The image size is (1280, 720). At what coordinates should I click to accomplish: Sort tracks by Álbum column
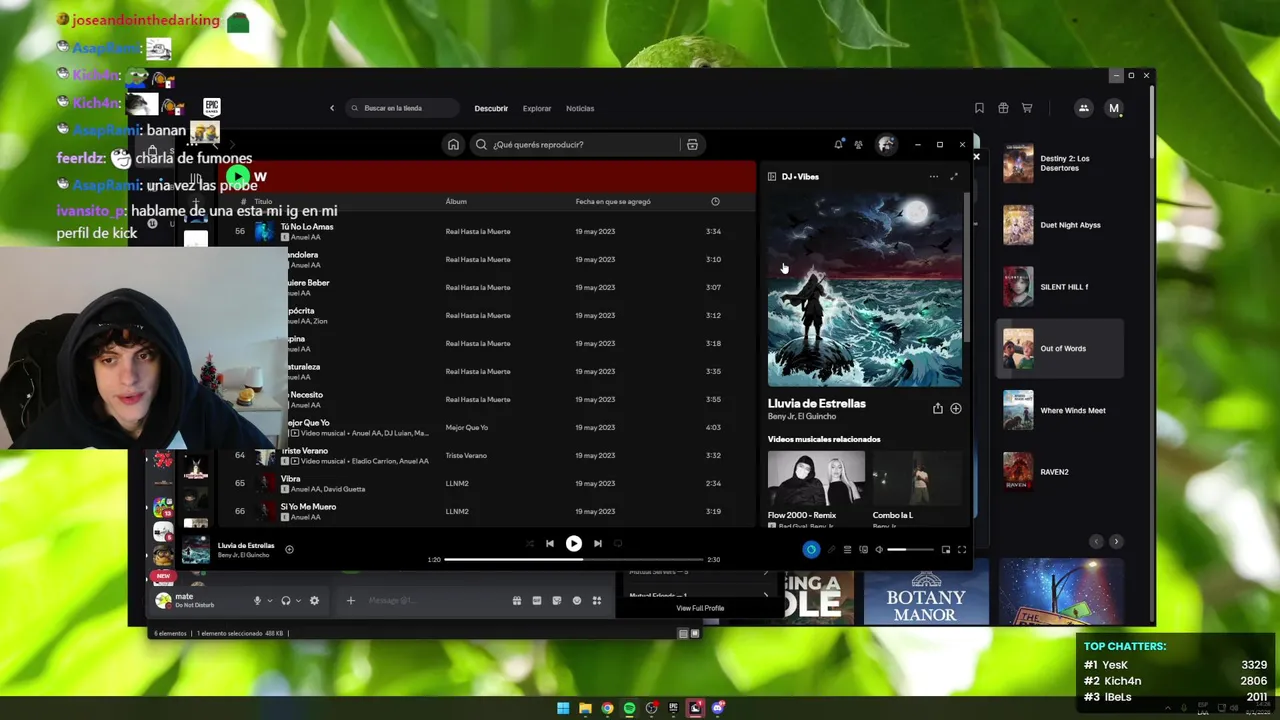tap(456, 201)
